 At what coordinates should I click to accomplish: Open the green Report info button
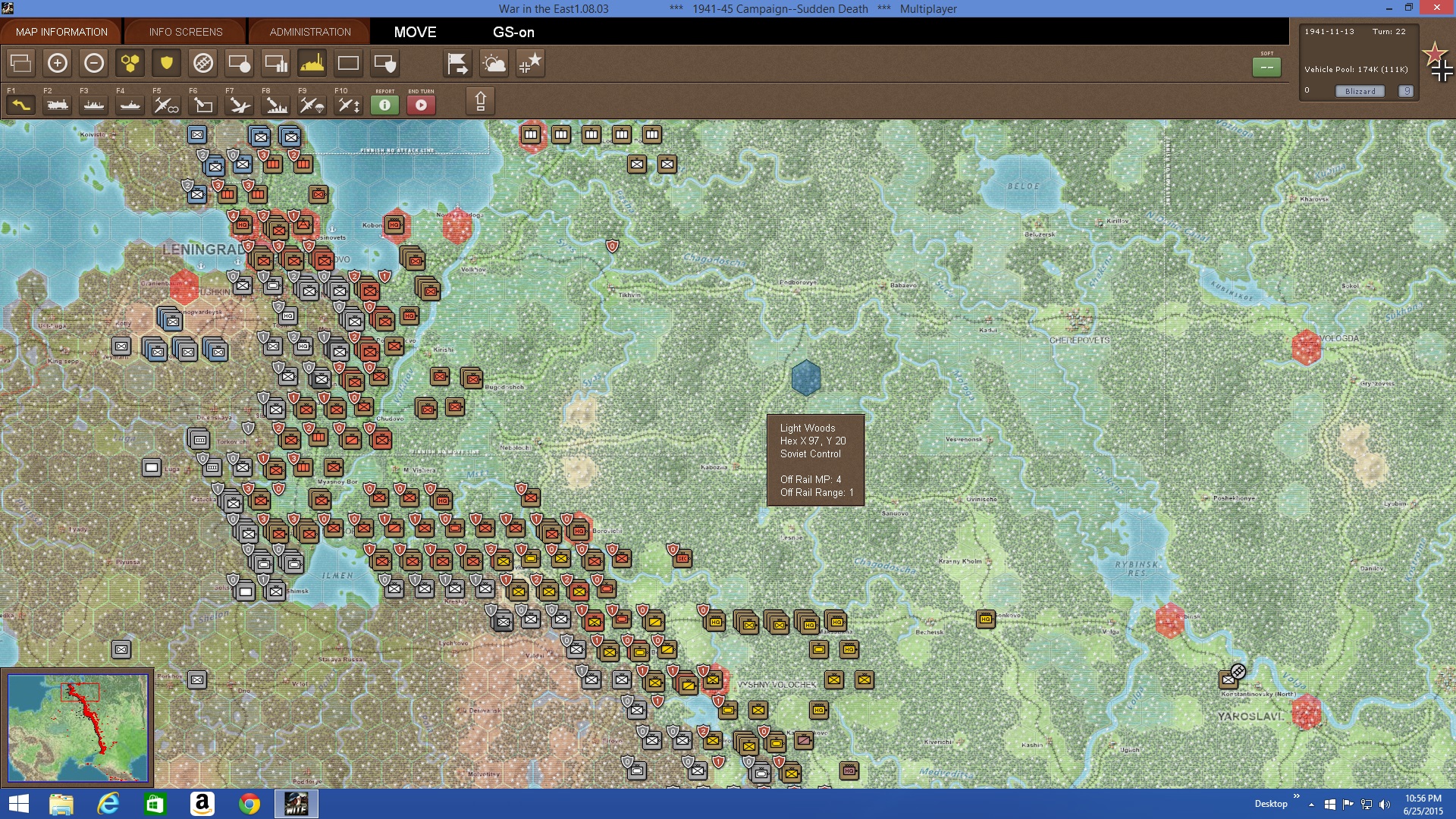(x=384, y=105)
